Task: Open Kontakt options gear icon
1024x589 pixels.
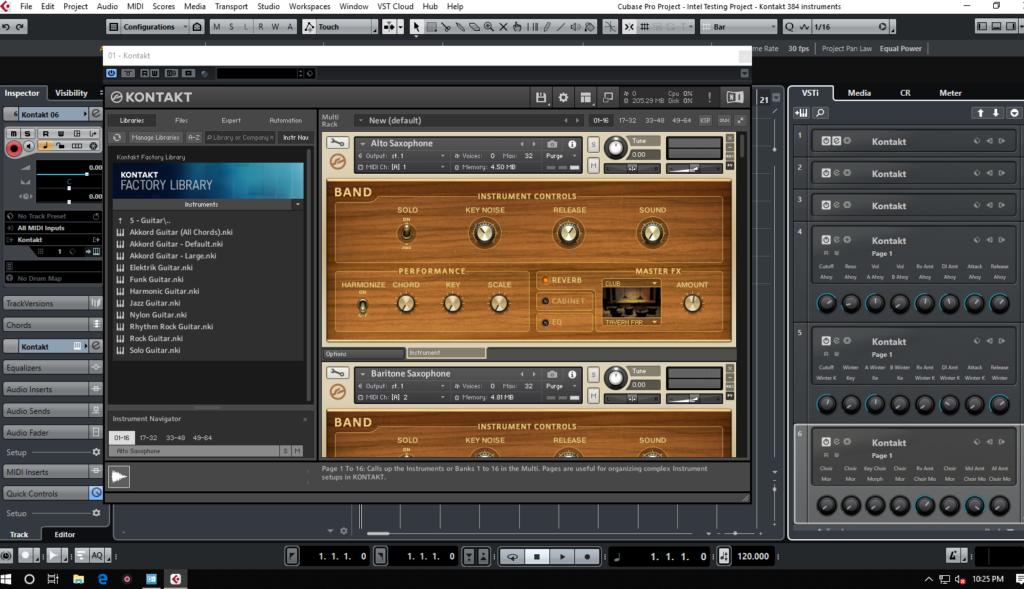Action: tap(563, 98)
